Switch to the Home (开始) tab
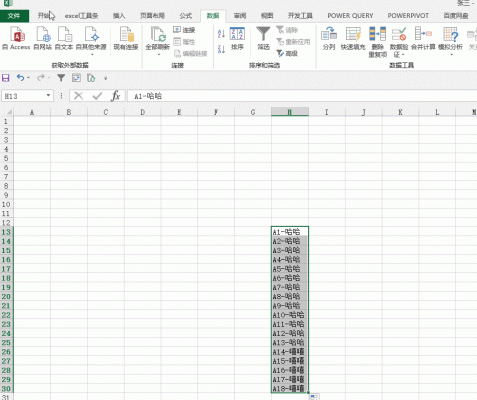477x400 pixels. click(44, 16)
